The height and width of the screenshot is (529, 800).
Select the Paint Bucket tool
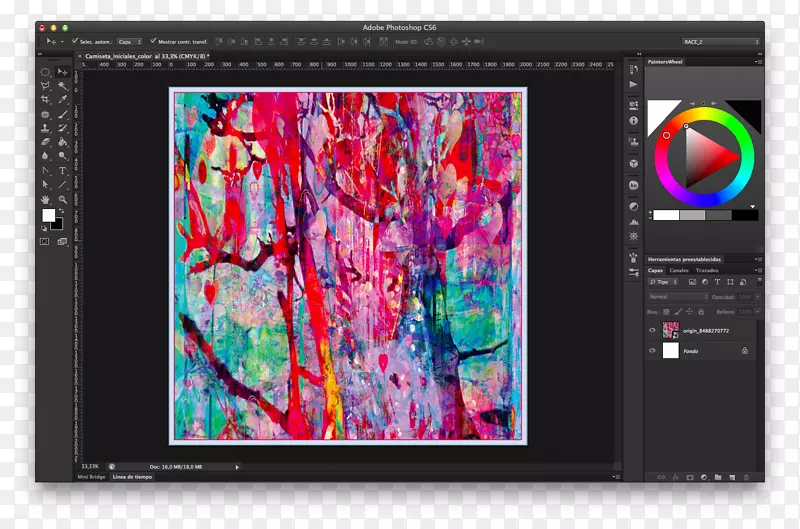[x=62, y=142]
